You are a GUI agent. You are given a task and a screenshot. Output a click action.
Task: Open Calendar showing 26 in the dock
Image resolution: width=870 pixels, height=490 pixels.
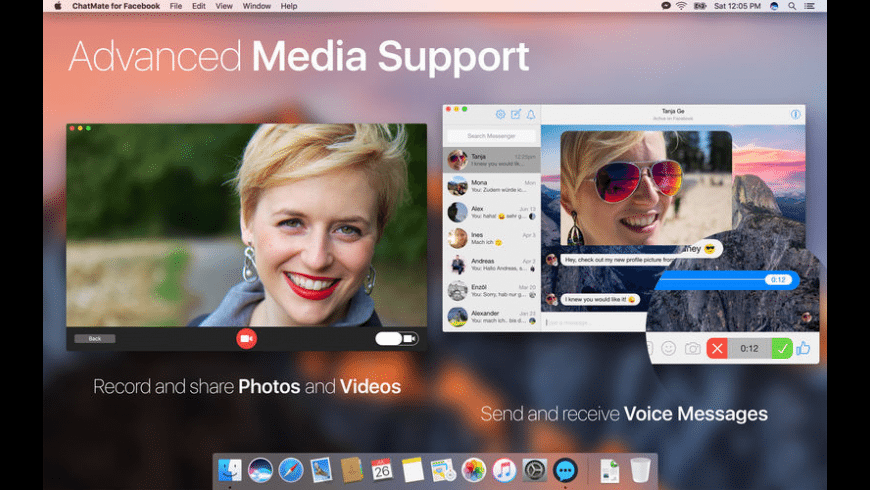[x=382, y=470]
